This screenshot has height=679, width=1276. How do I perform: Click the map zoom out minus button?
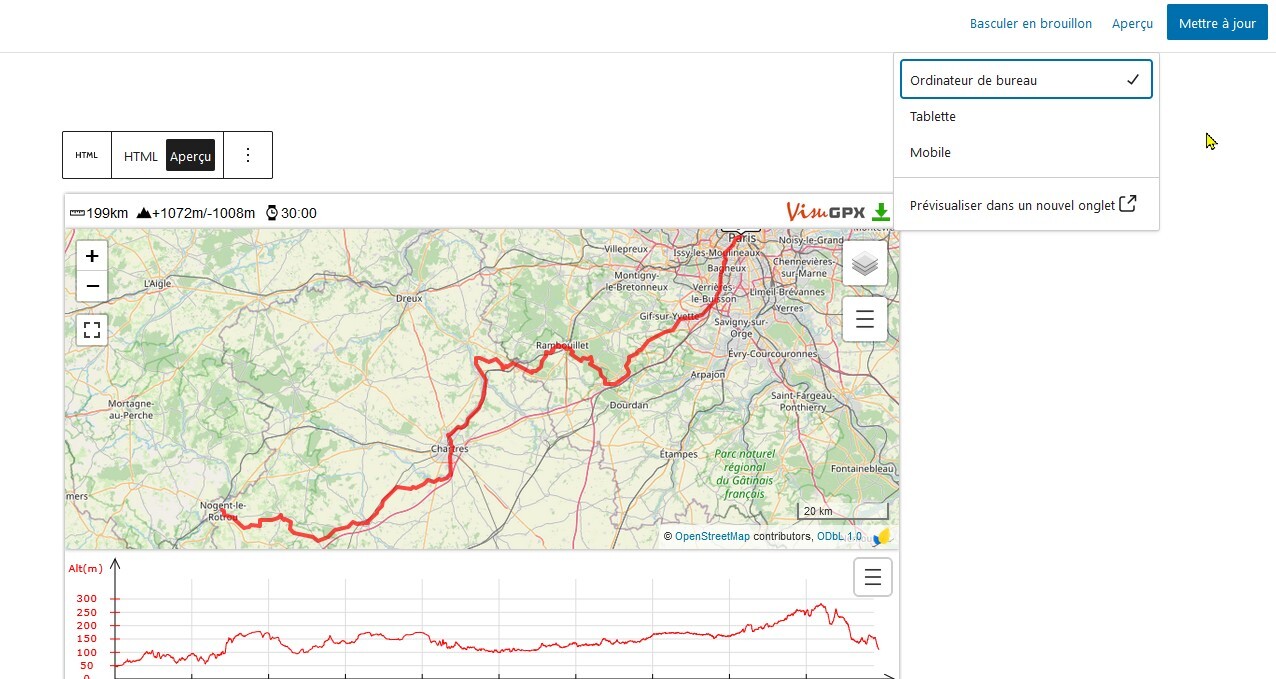92,286
